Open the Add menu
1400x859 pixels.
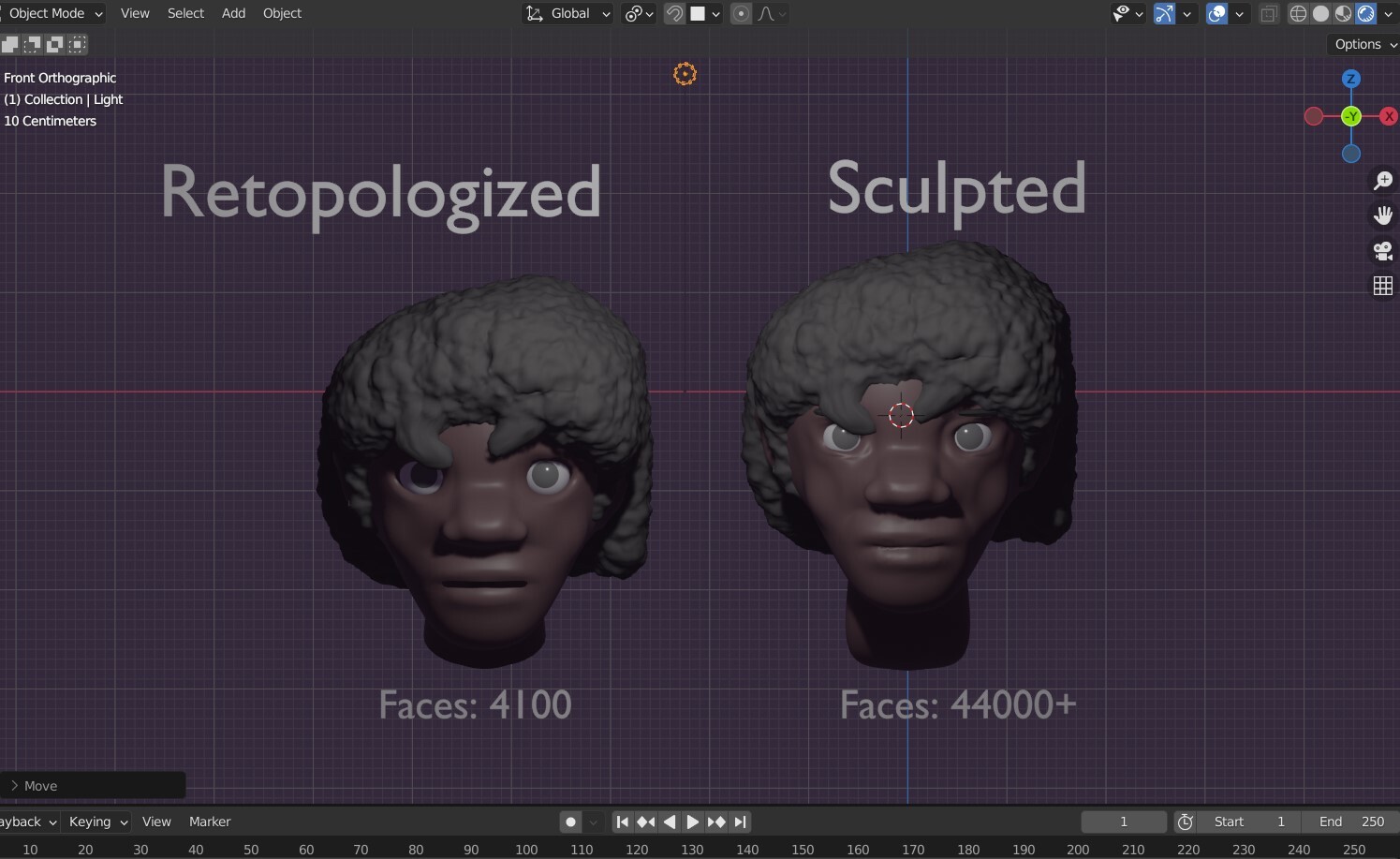[232, 13]
